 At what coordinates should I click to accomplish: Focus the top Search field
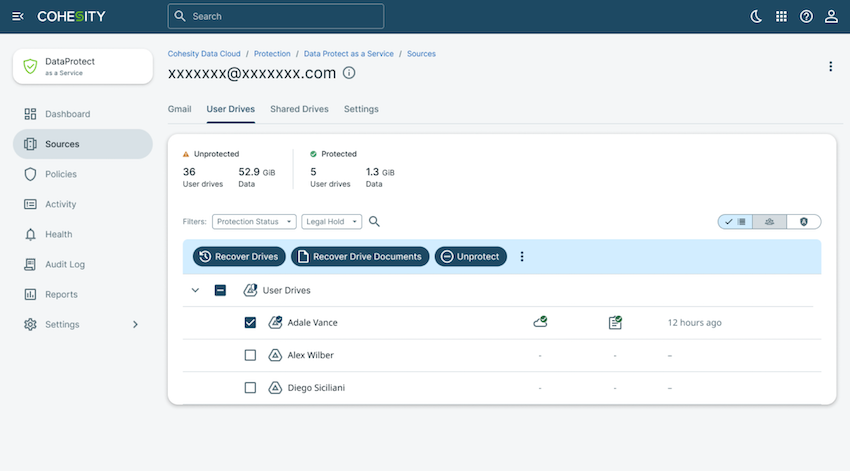[x=276, y=16]
